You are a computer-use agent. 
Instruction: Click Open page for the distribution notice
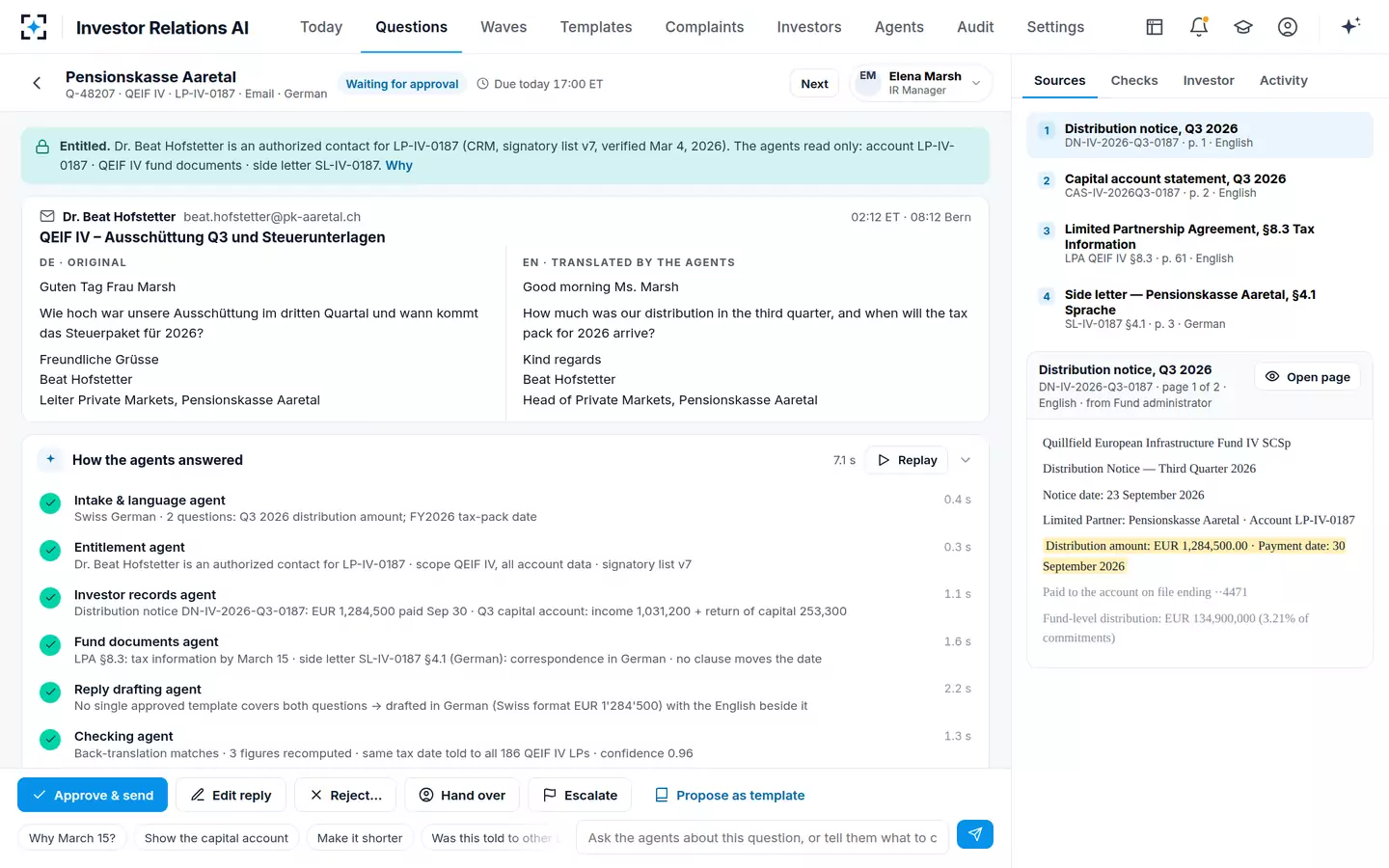[x=1308, y=376]
